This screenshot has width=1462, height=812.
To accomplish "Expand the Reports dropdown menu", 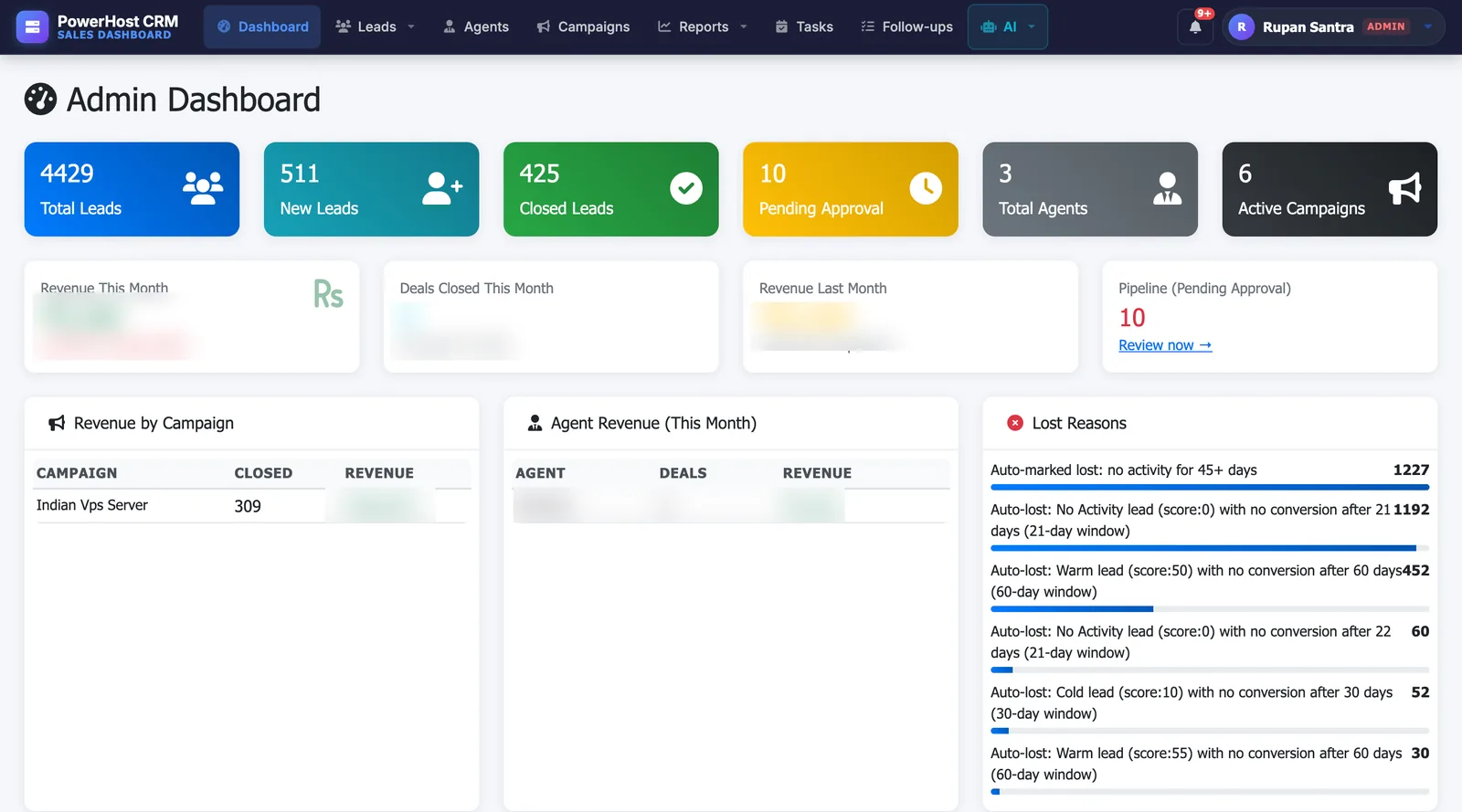I will click(x=703, y=26).
